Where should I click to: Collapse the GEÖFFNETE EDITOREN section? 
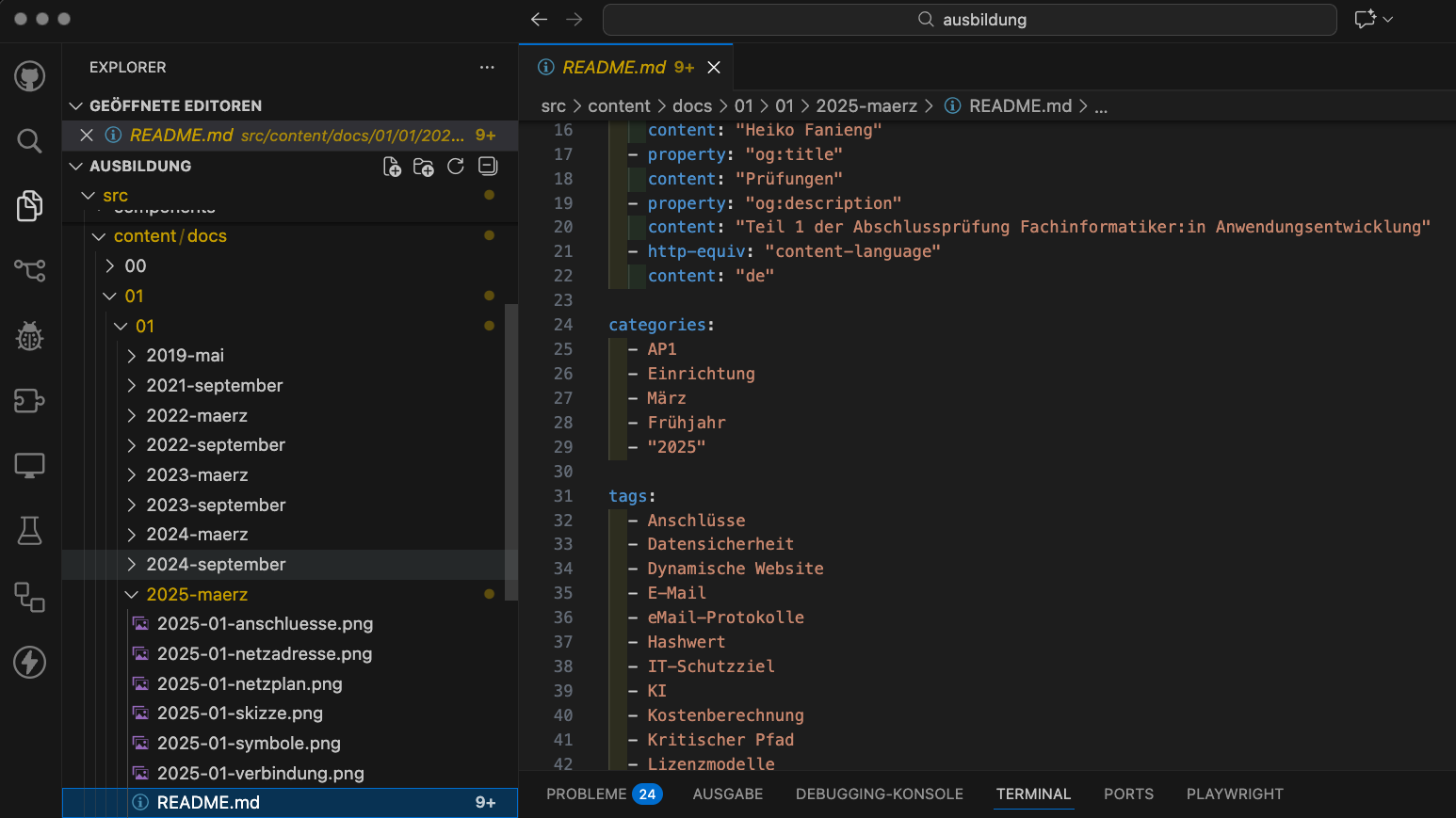tap(175, 106)
